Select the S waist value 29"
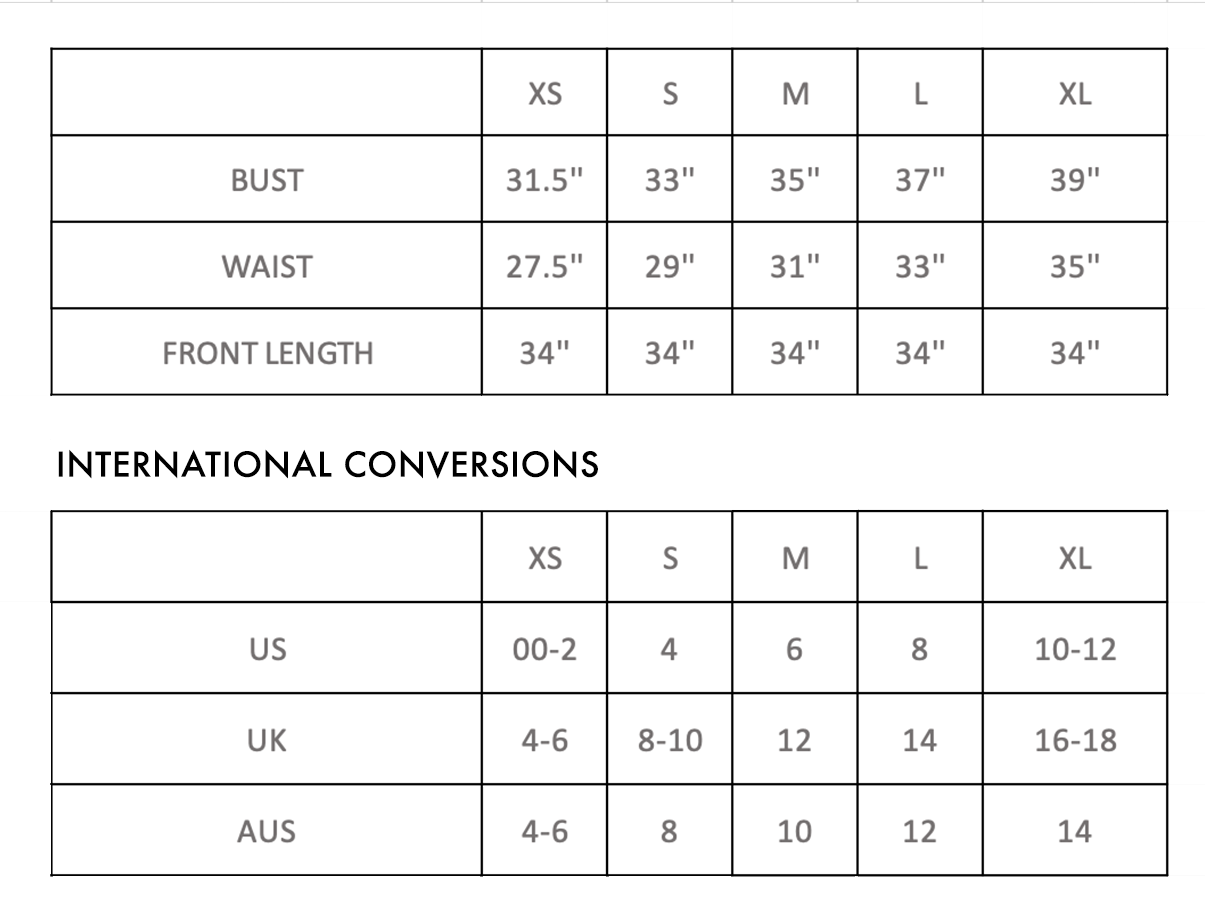Image resolution: width=1205 pixels, height=924 pixels. click(x=670, y=267)
